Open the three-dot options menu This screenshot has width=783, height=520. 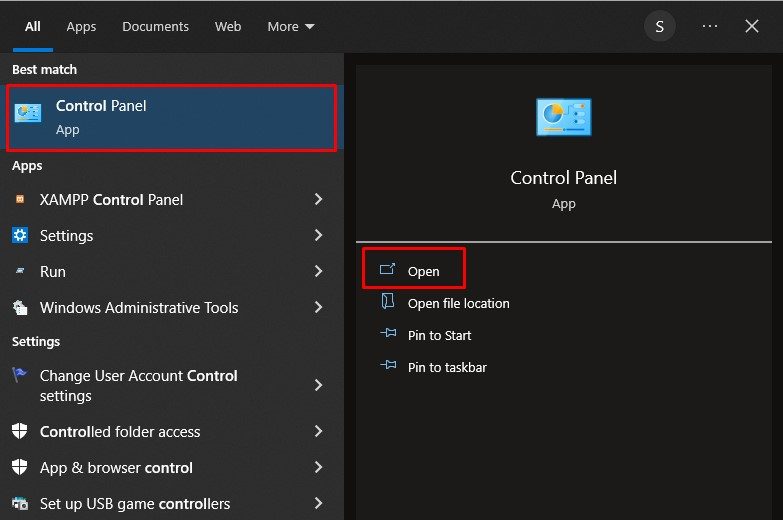coord(710,26)
